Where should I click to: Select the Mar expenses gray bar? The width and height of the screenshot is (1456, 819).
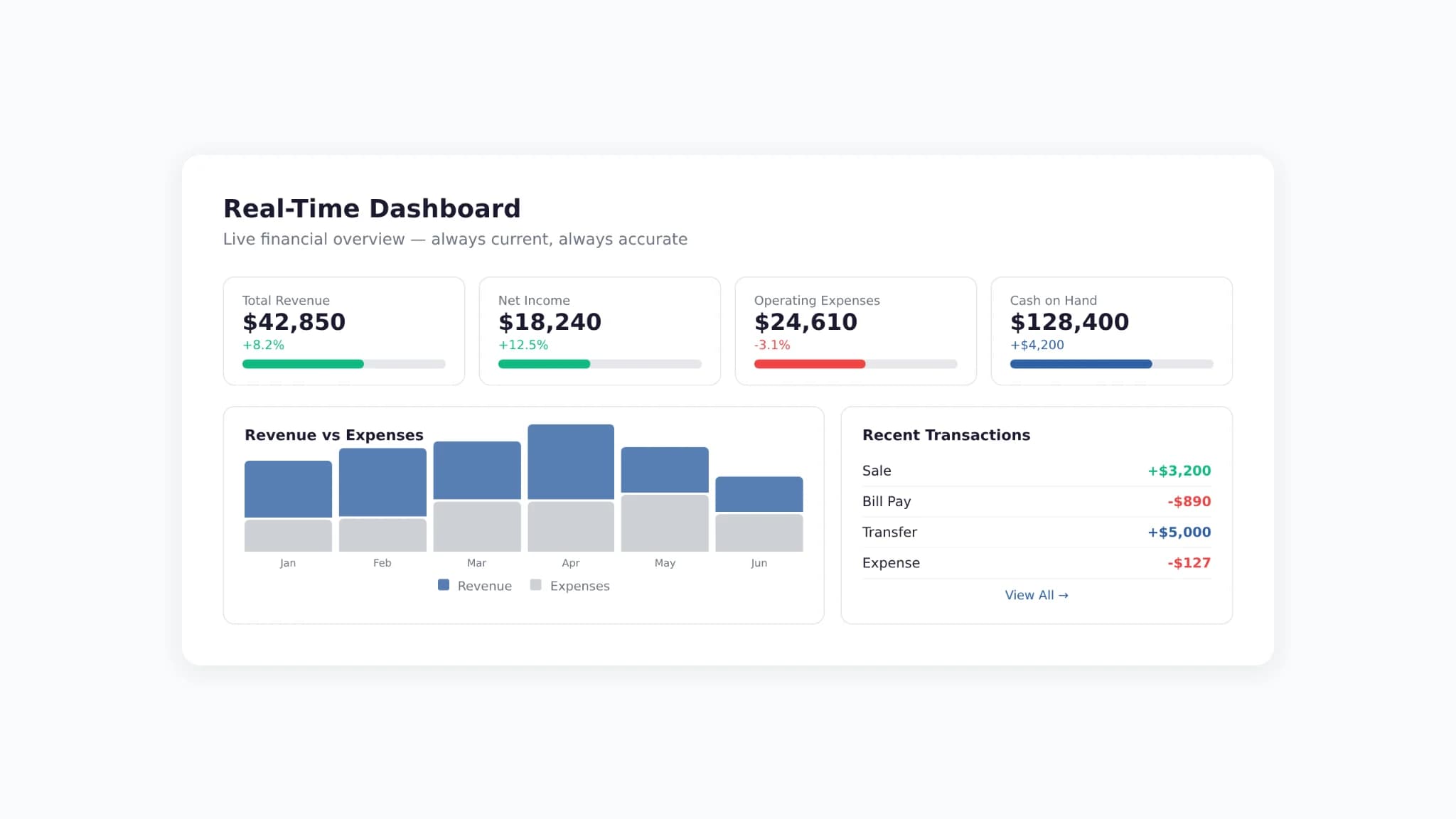coord(477,527)
